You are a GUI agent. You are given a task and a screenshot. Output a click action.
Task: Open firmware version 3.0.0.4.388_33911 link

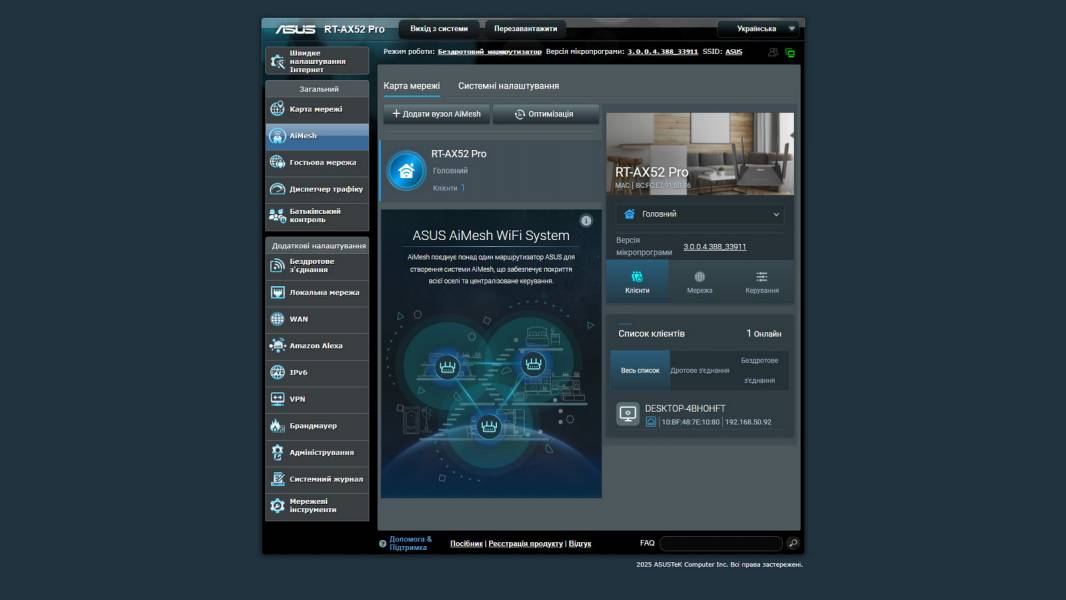(x=714, y=246)
